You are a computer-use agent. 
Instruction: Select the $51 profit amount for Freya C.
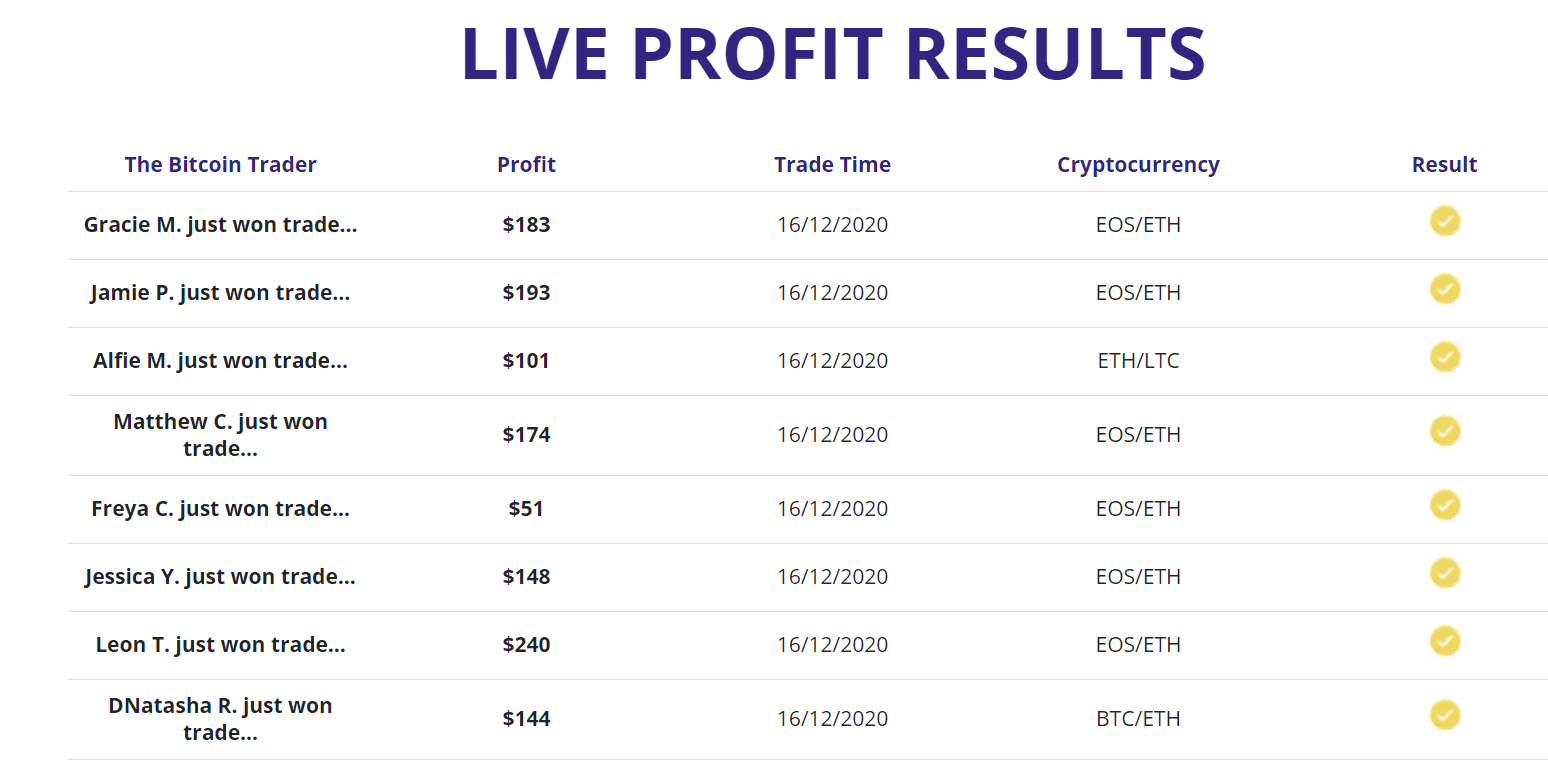click(526, 509)
